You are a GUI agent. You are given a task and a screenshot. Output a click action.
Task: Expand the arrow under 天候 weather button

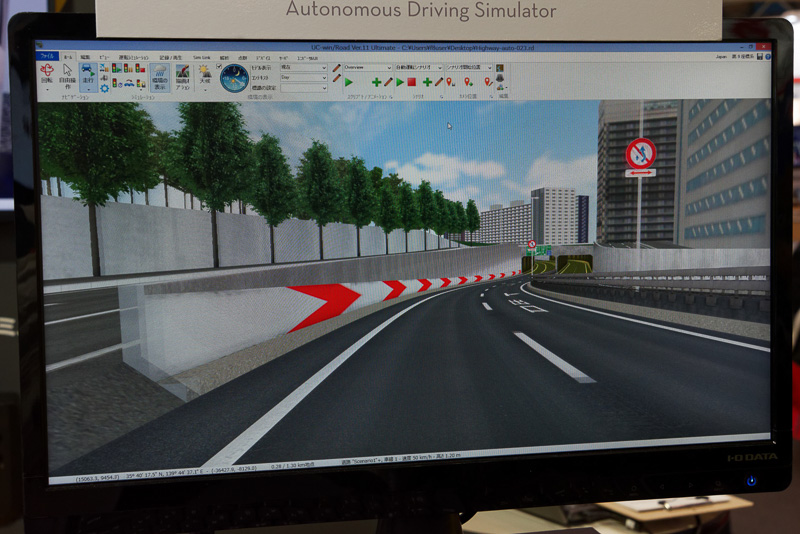pyautogui.click(x=205, y=90)
